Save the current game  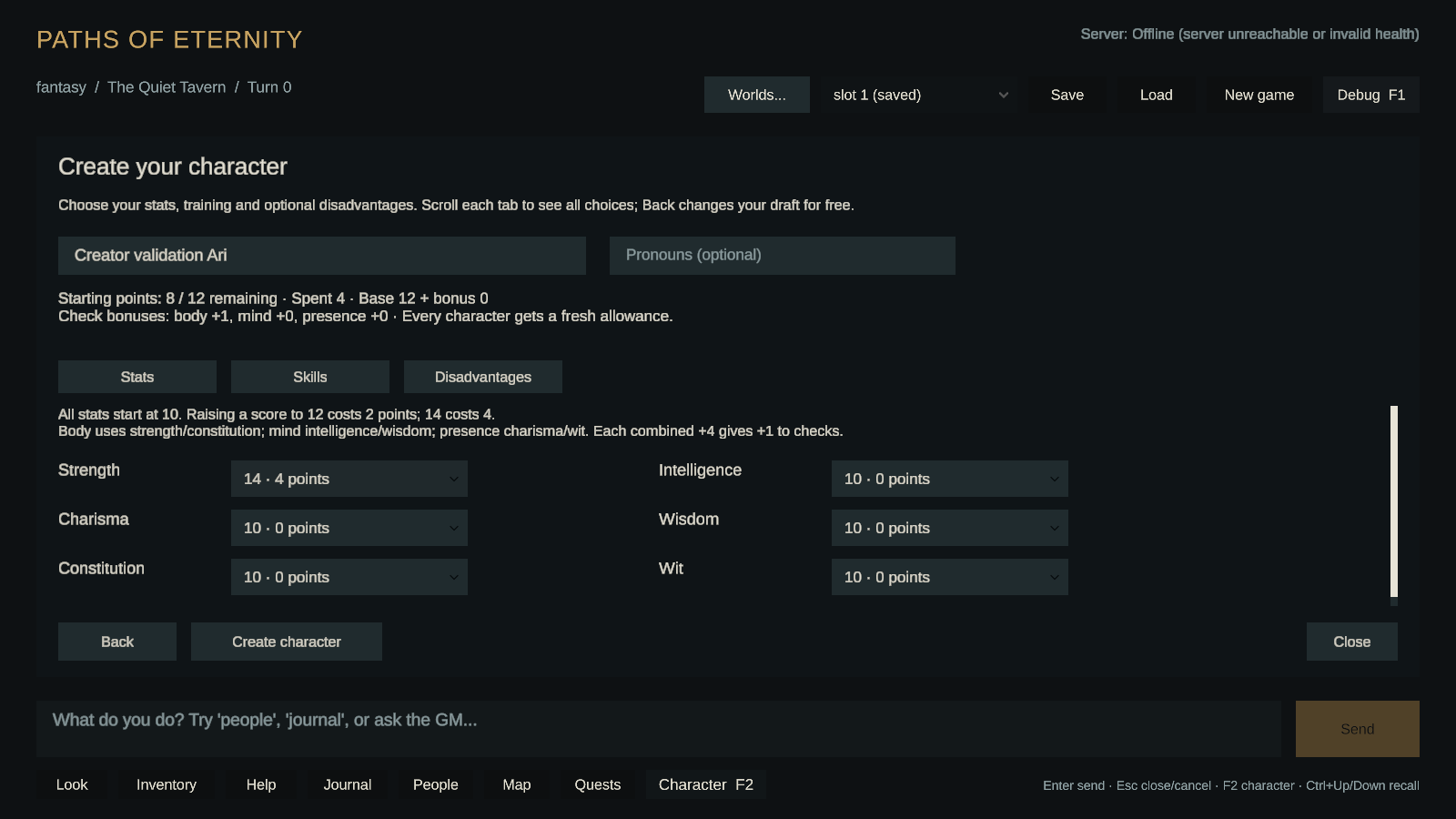point(1067,95)
